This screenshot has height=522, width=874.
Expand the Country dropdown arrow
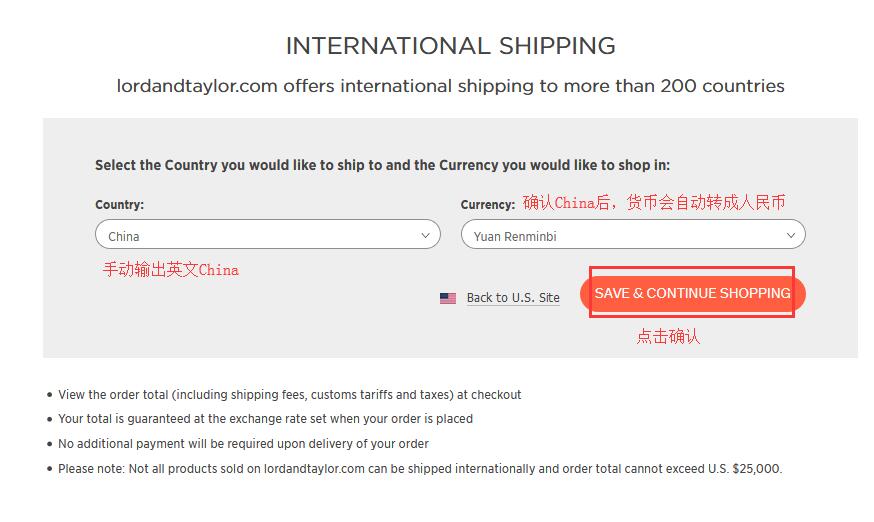426,236
